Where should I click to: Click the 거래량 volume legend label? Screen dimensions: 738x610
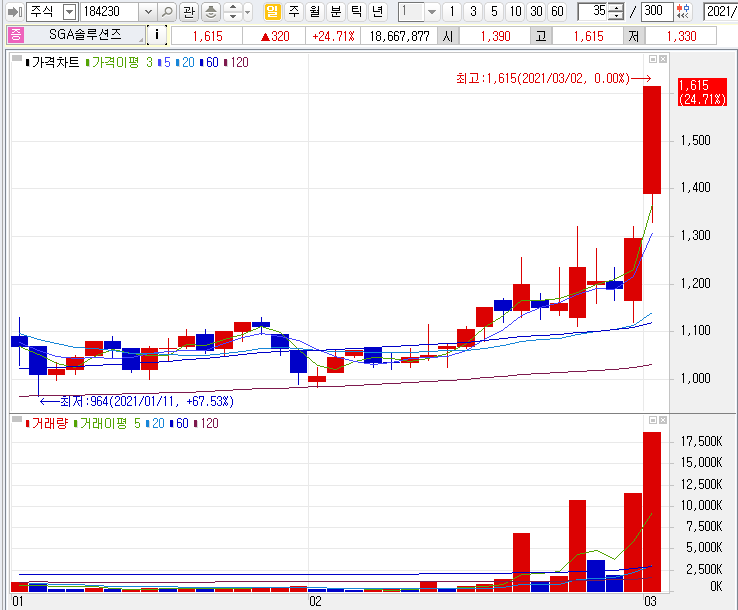(x=49, y=424)
